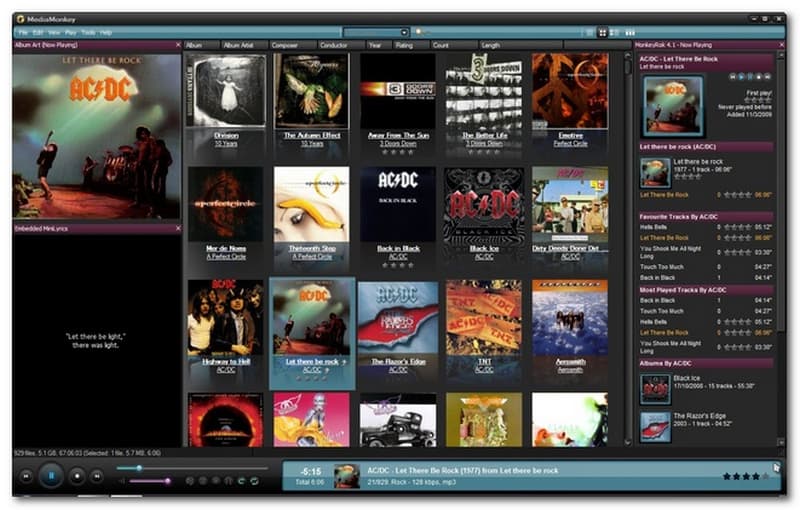
Task: Open the Tools menu
Action: [88, 33]
